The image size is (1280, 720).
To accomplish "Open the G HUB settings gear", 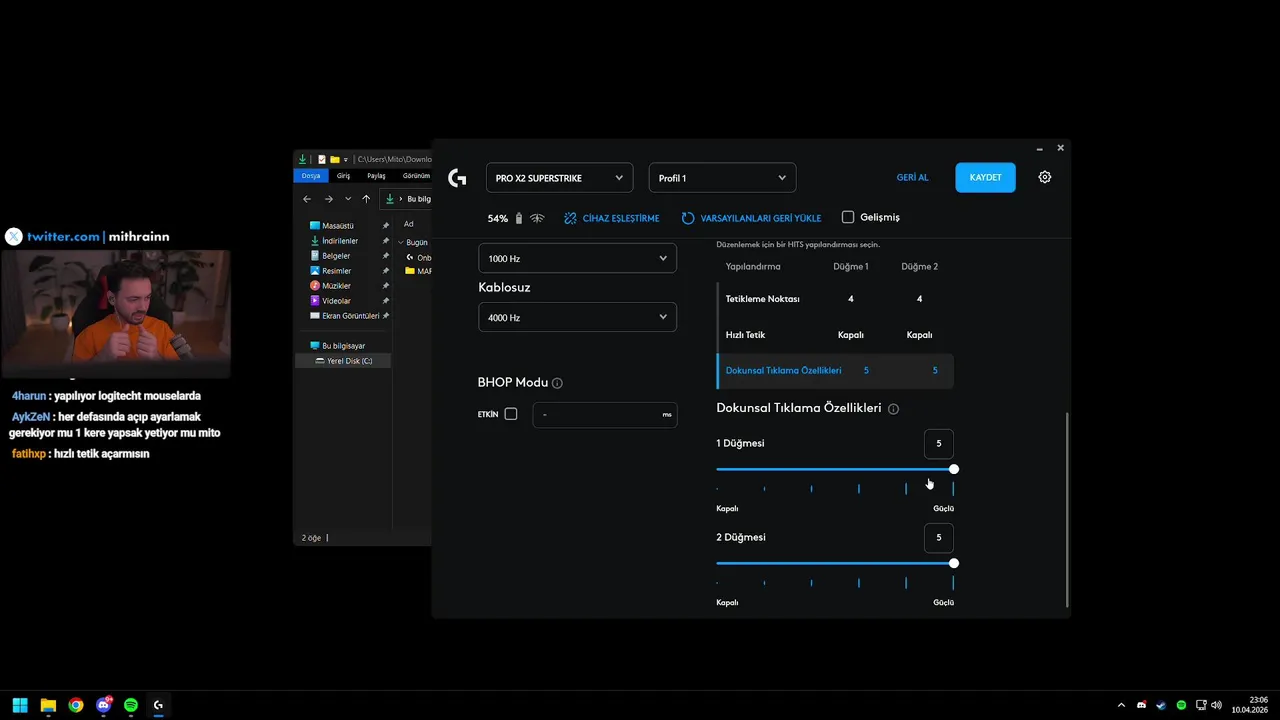I will pos(1045,177).
